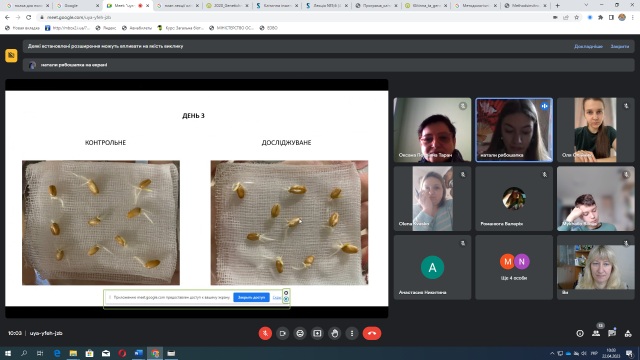640x360 pixels.
Task: Open the chat panel icon
Action: coord(612,333)
